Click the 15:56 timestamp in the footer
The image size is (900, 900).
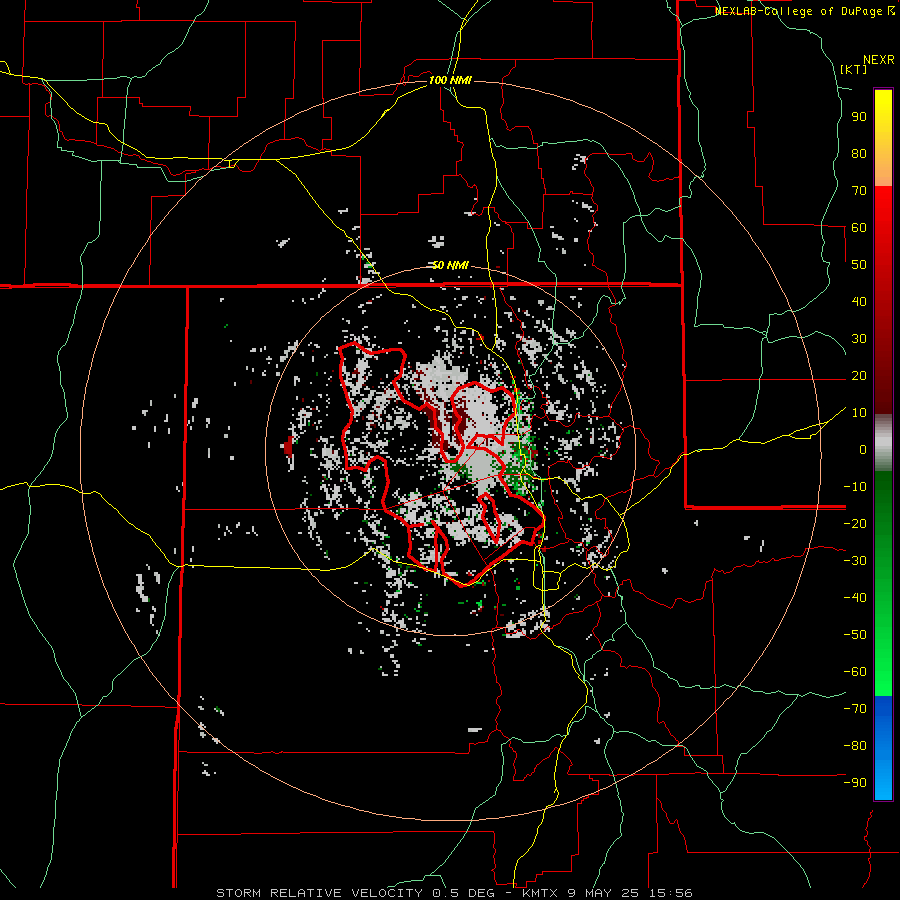pos(670,893)
